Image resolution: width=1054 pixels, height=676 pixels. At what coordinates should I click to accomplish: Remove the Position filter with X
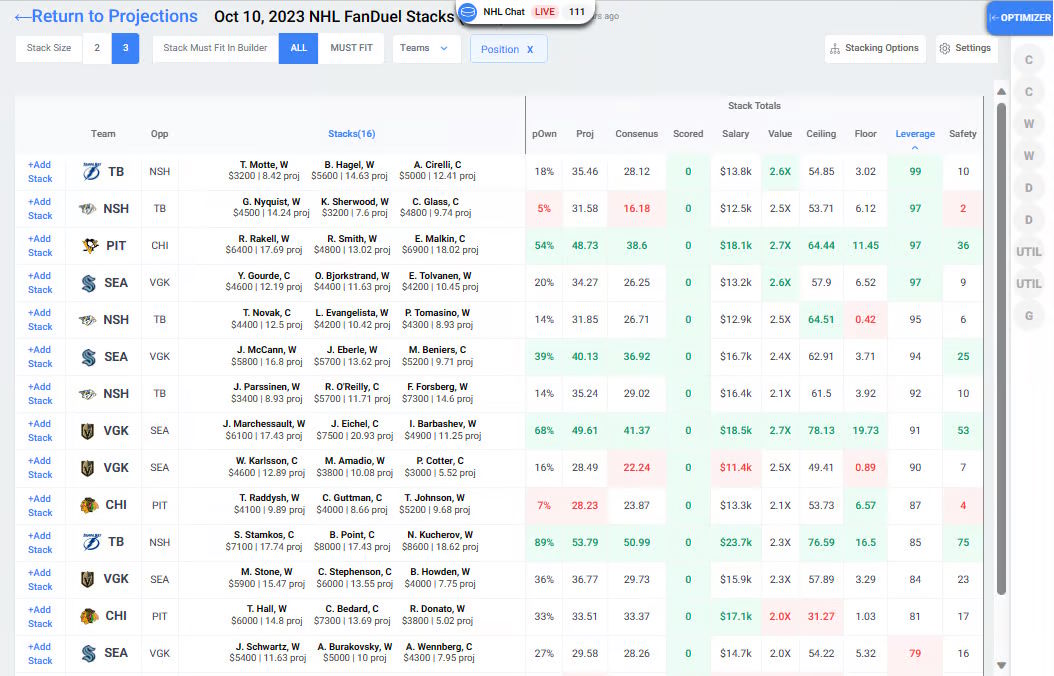coord(530,49)
